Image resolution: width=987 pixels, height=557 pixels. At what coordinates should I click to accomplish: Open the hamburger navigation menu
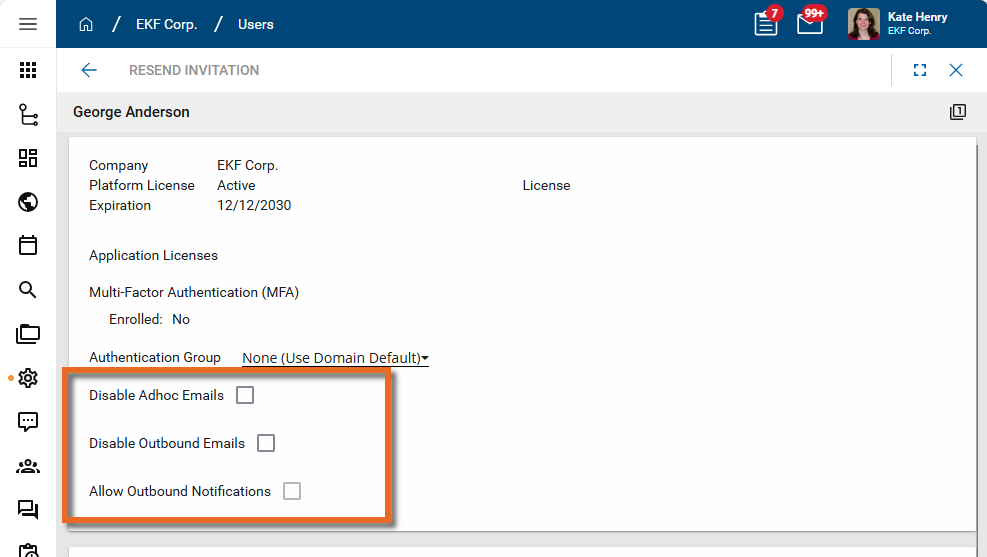click(28, 24)
